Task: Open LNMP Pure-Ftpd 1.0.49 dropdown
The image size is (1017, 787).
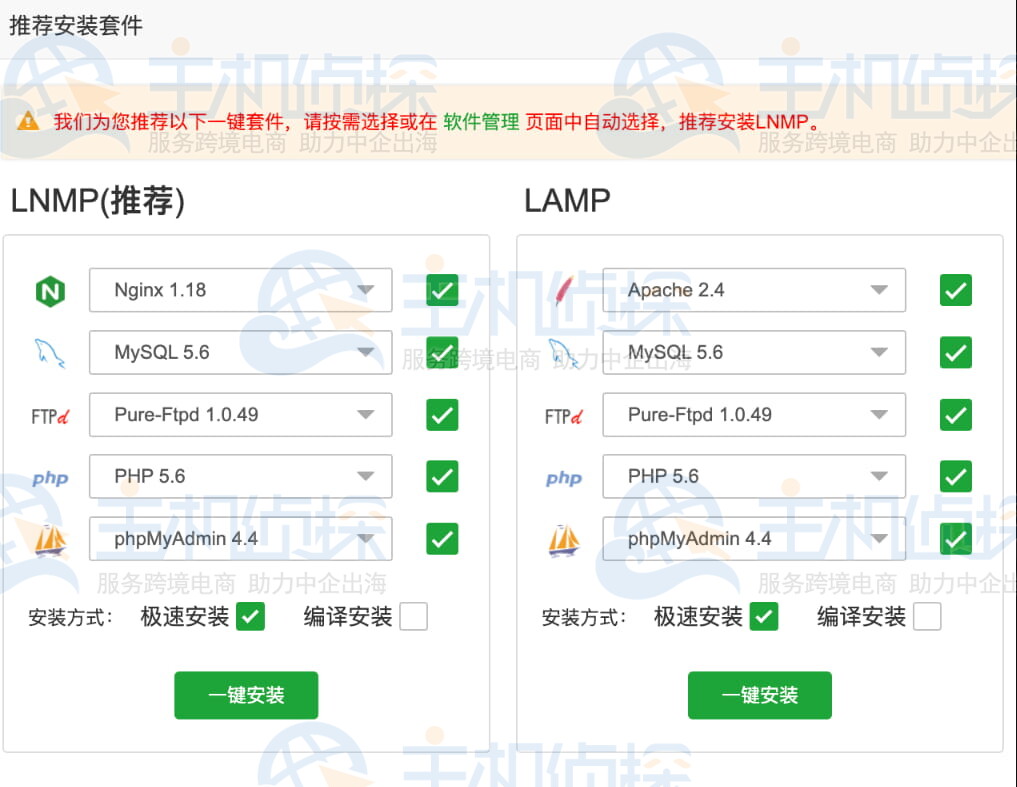Action: (241, 415)
